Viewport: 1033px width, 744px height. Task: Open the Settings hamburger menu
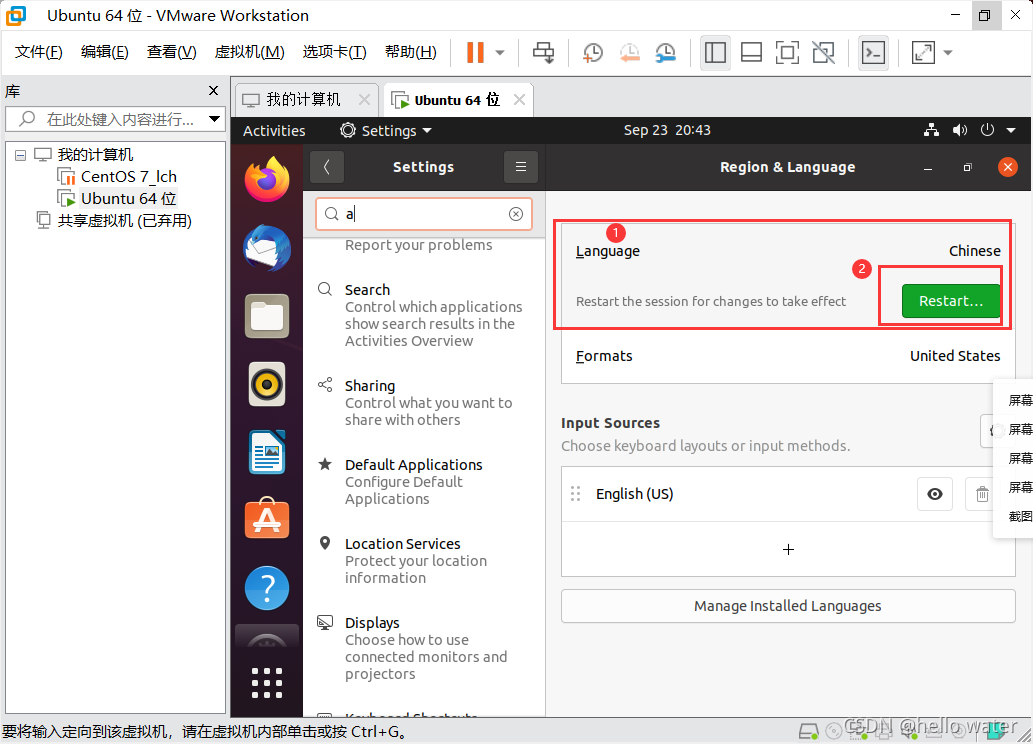click(x=521, y=167)
